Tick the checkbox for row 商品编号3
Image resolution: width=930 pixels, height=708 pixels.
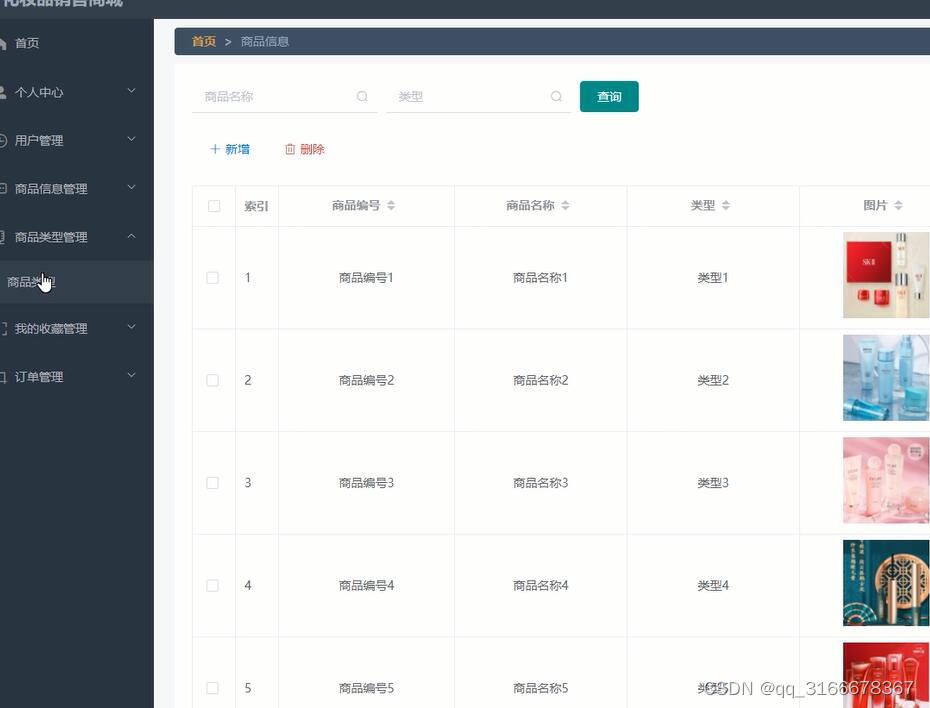(x=212, y=483)
